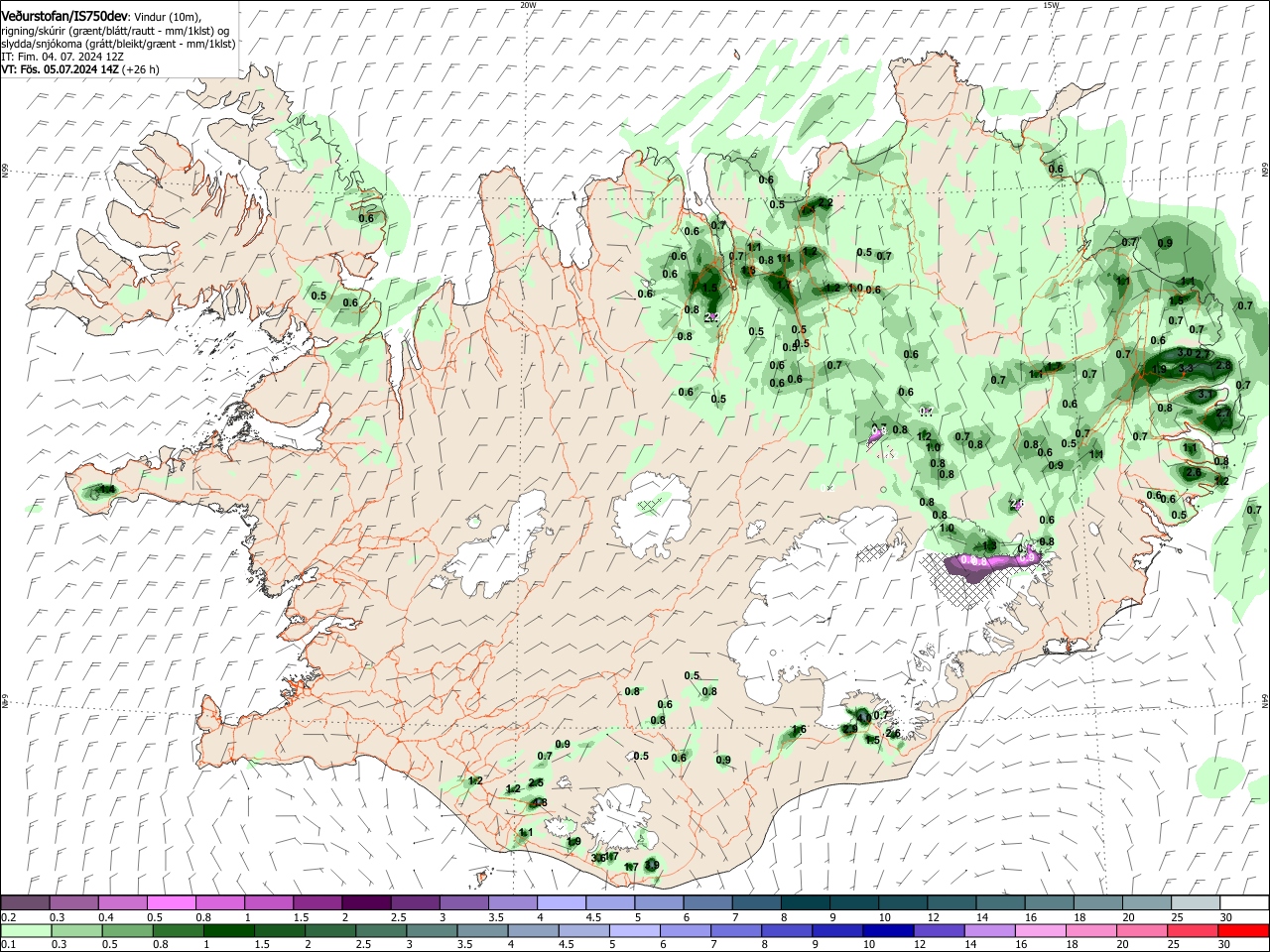Click the 3.5 lavender snow legend swatch
The image size is (1270, 952).
512,902
